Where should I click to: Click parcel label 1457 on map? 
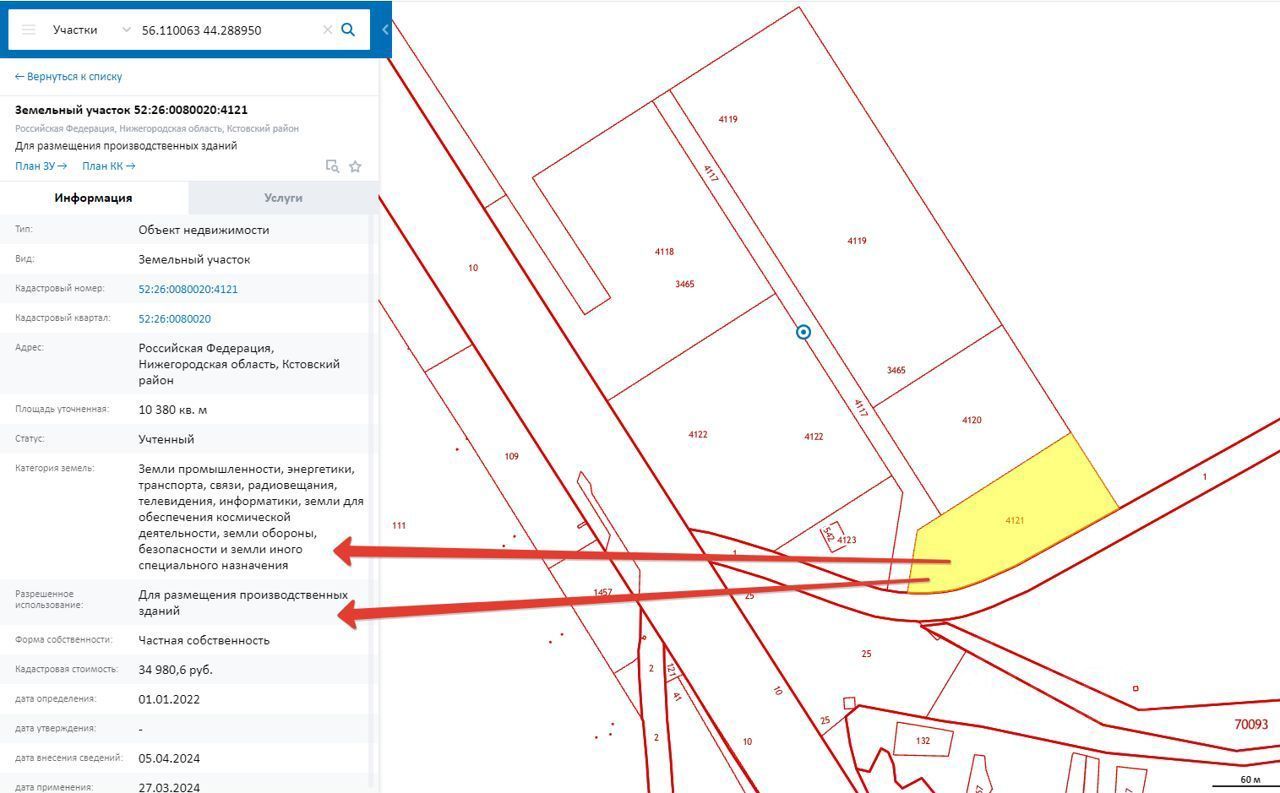(x=602, y=593)
